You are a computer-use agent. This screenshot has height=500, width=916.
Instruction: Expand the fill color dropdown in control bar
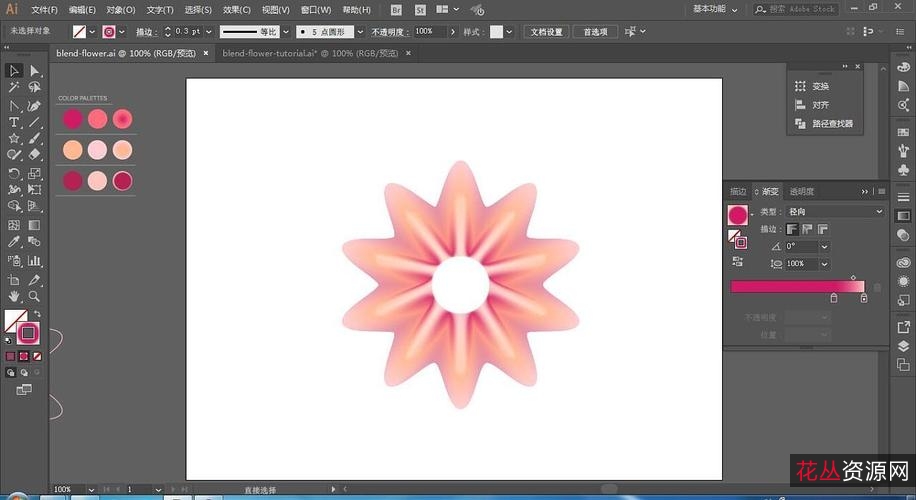point(92,32)
